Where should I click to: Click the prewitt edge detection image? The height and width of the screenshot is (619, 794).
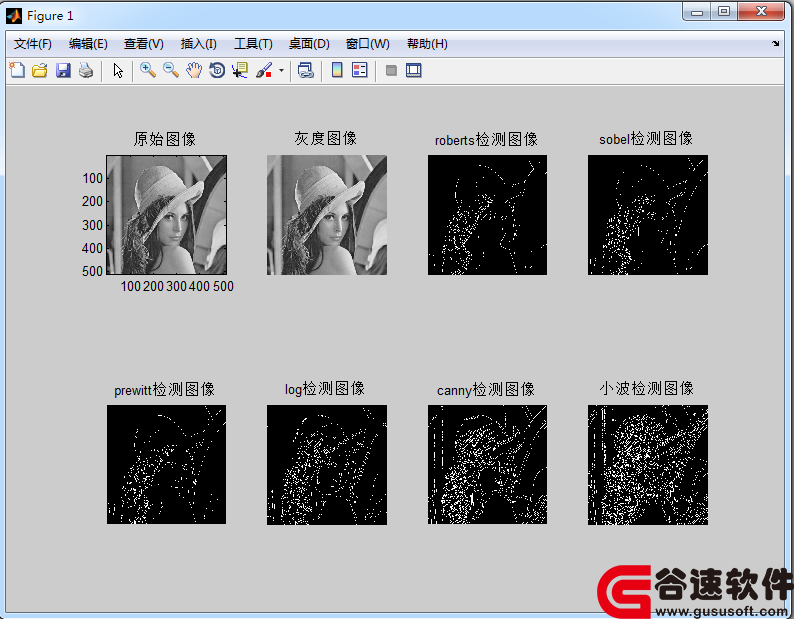point(167,465)
